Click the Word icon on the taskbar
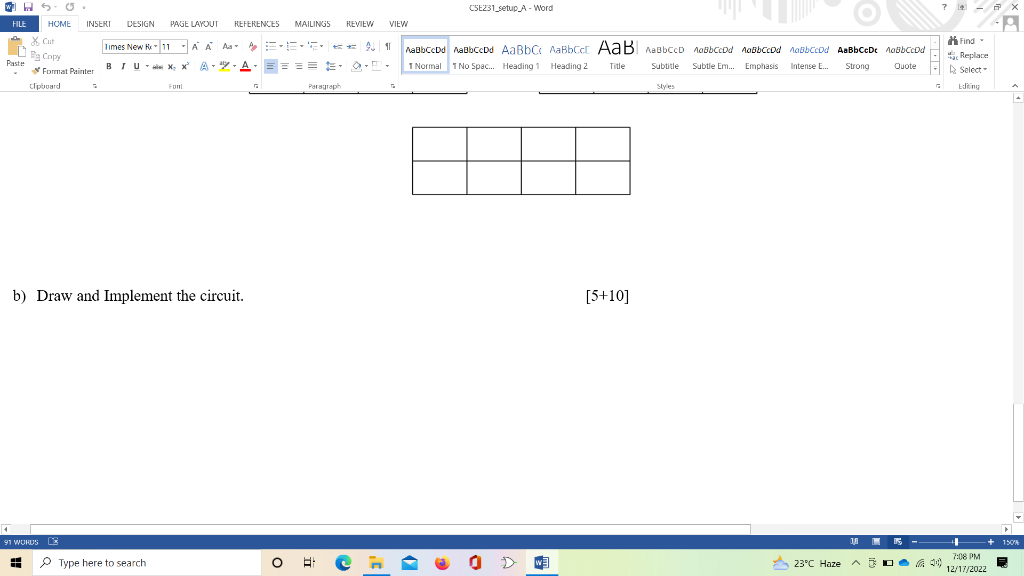This screenshot has height=576, width=1024. (541, 562)
